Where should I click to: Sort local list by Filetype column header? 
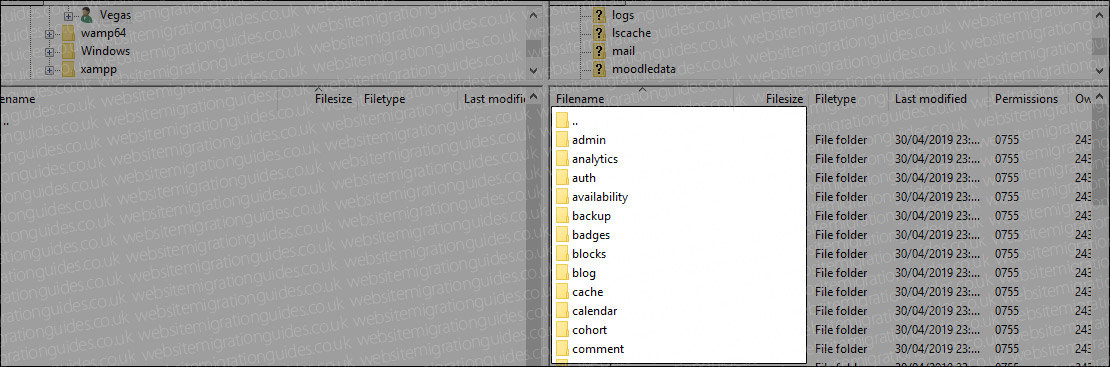[x=384, y=99]
